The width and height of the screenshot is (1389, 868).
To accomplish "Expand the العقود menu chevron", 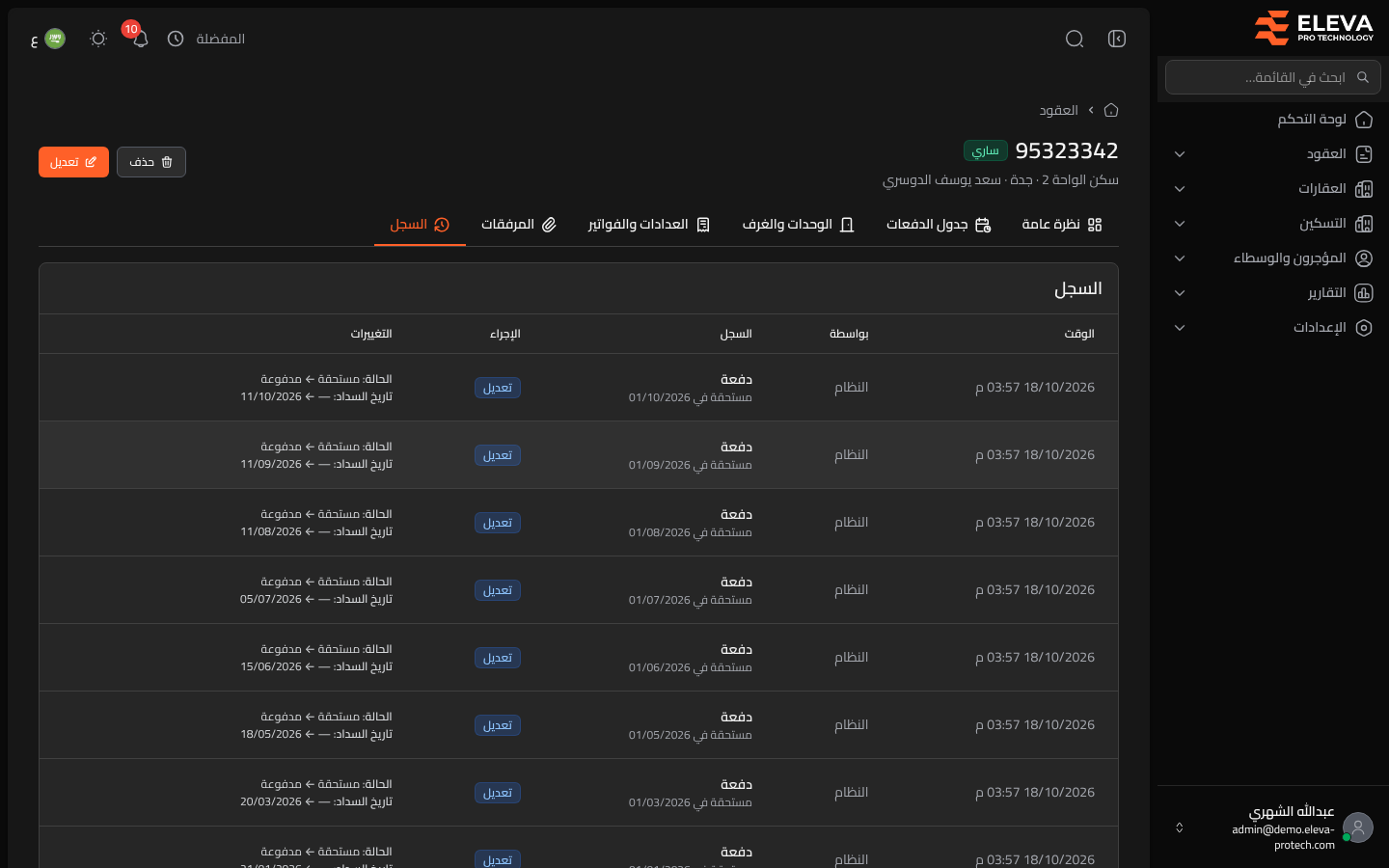I will (x=1180, y=154).
